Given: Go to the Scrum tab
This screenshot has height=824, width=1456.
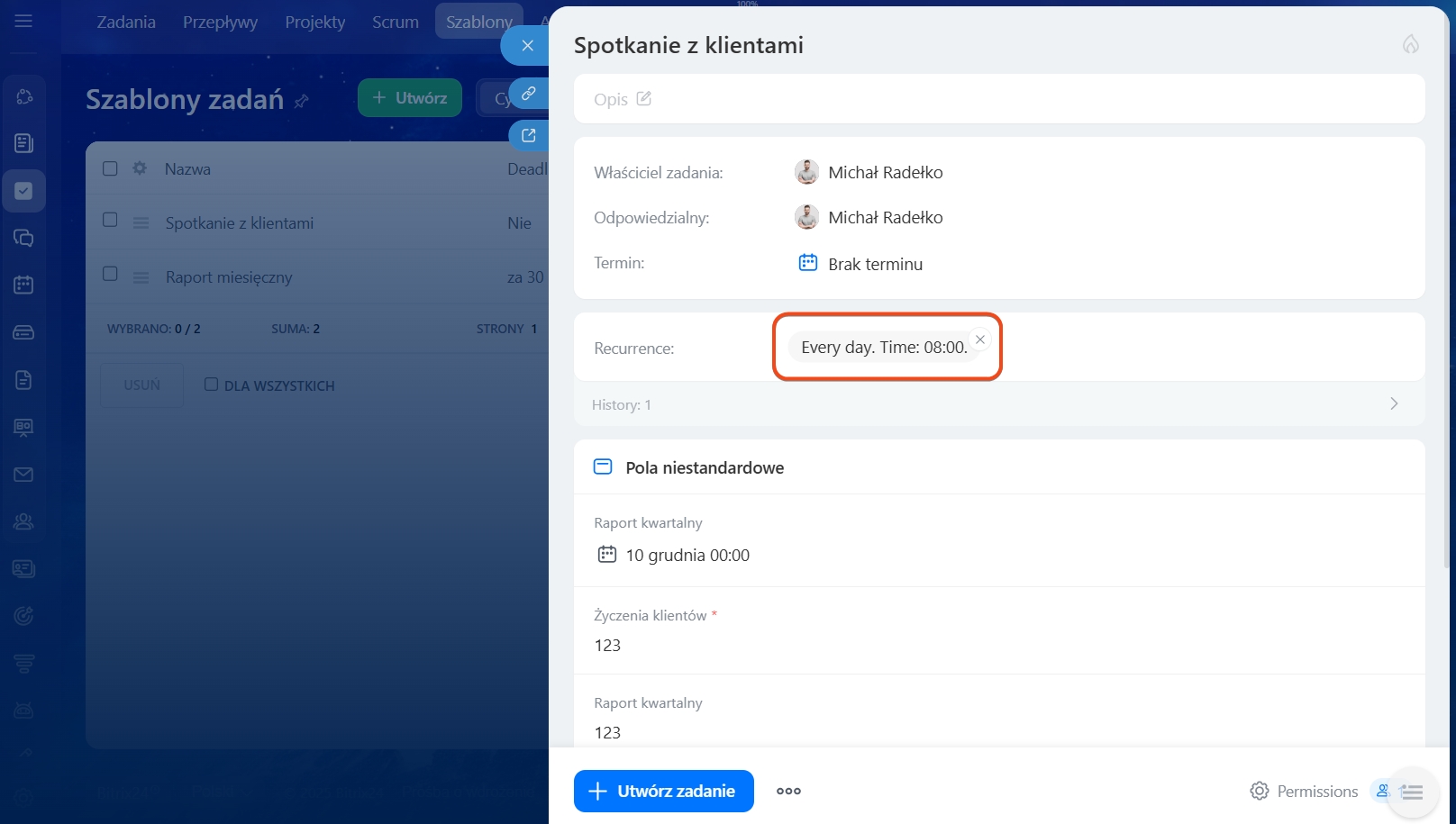Looking at the screenshot, I should tap(395, 22).
